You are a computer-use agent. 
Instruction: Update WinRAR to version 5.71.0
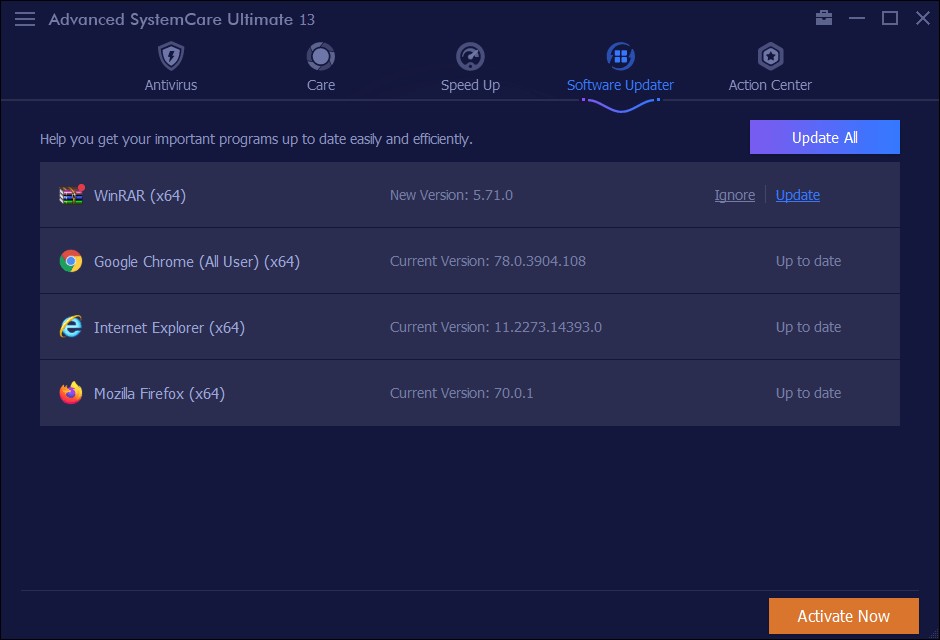(797, 194)
